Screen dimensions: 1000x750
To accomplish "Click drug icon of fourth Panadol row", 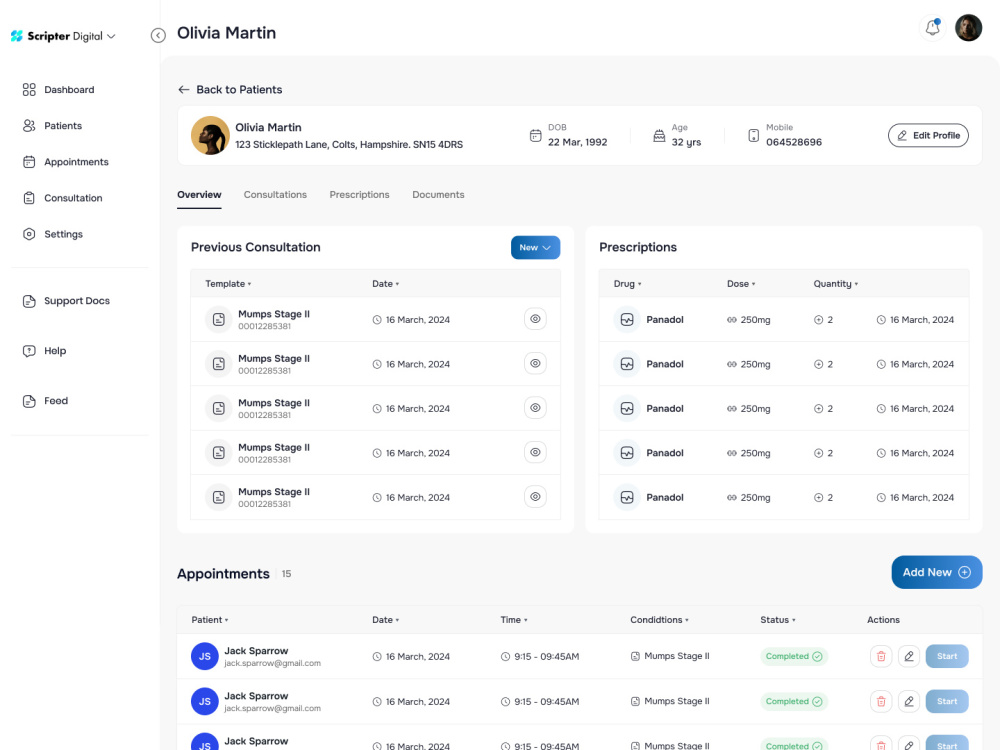I will (627, 453).
